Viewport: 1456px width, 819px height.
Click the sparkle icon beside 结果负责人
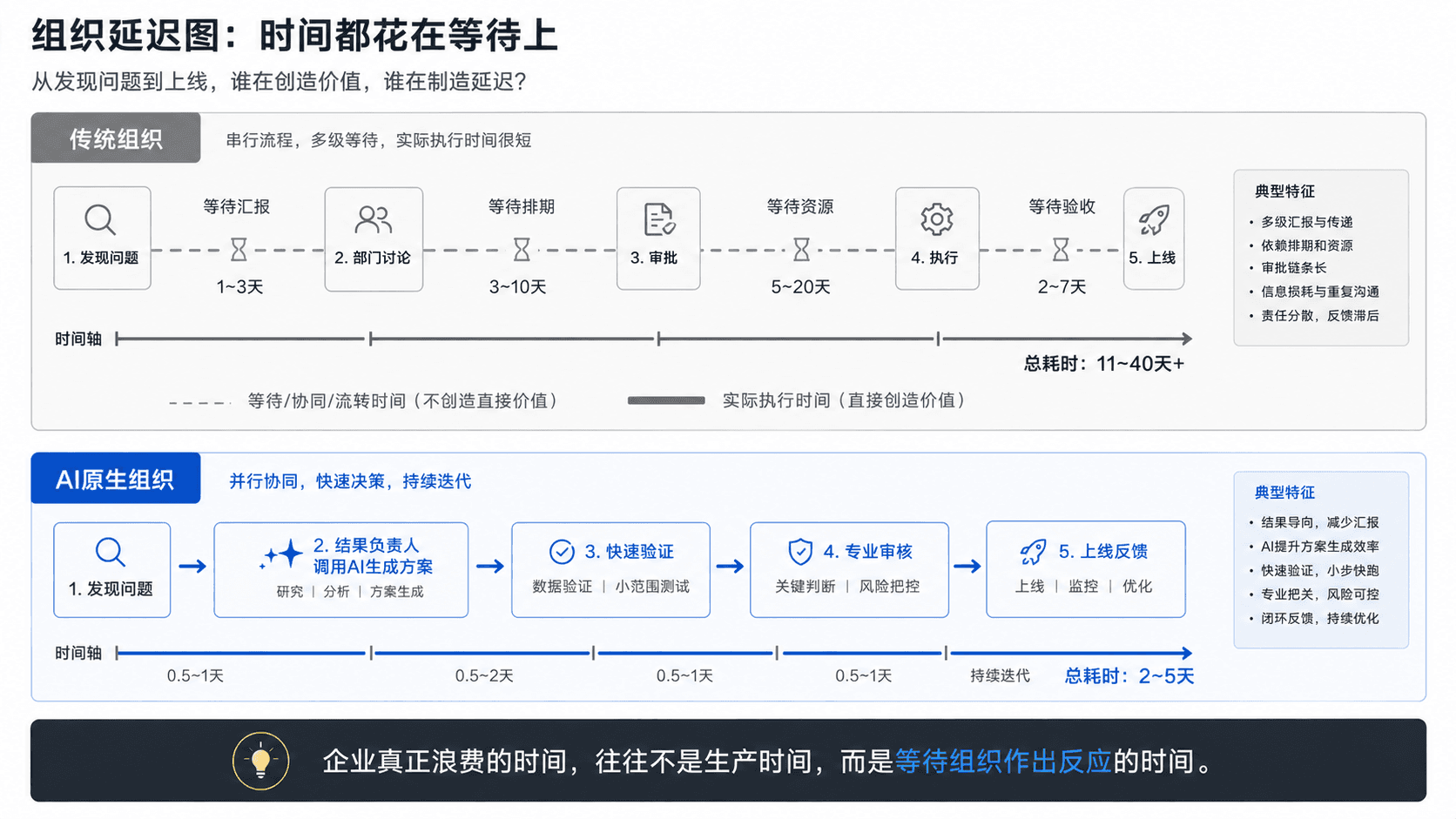click(x=281, y=555)
